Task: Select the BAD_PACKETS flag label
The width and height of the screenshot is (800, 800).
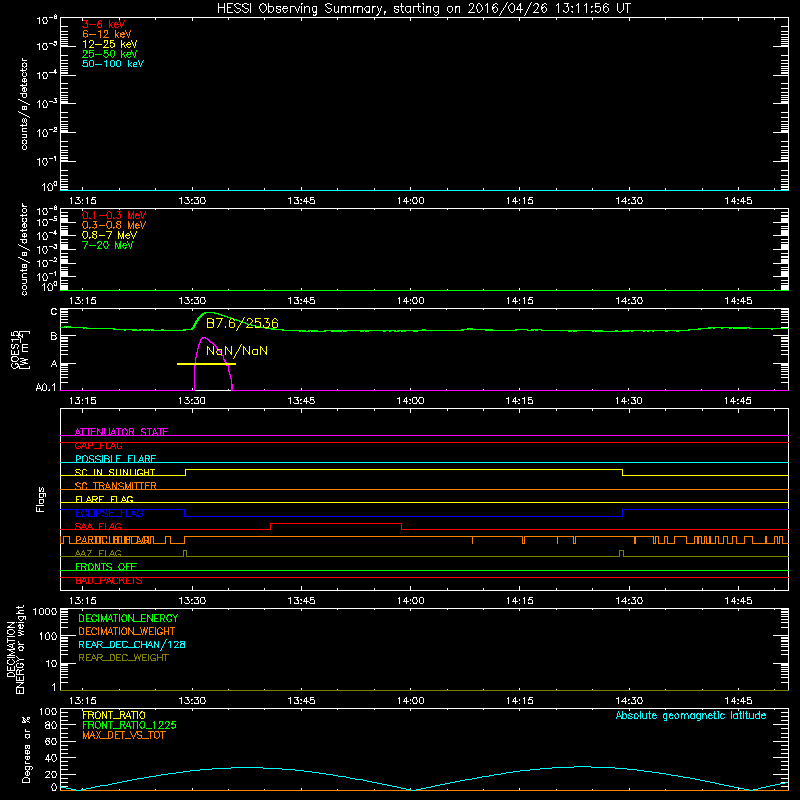Action: pos(109,580)
